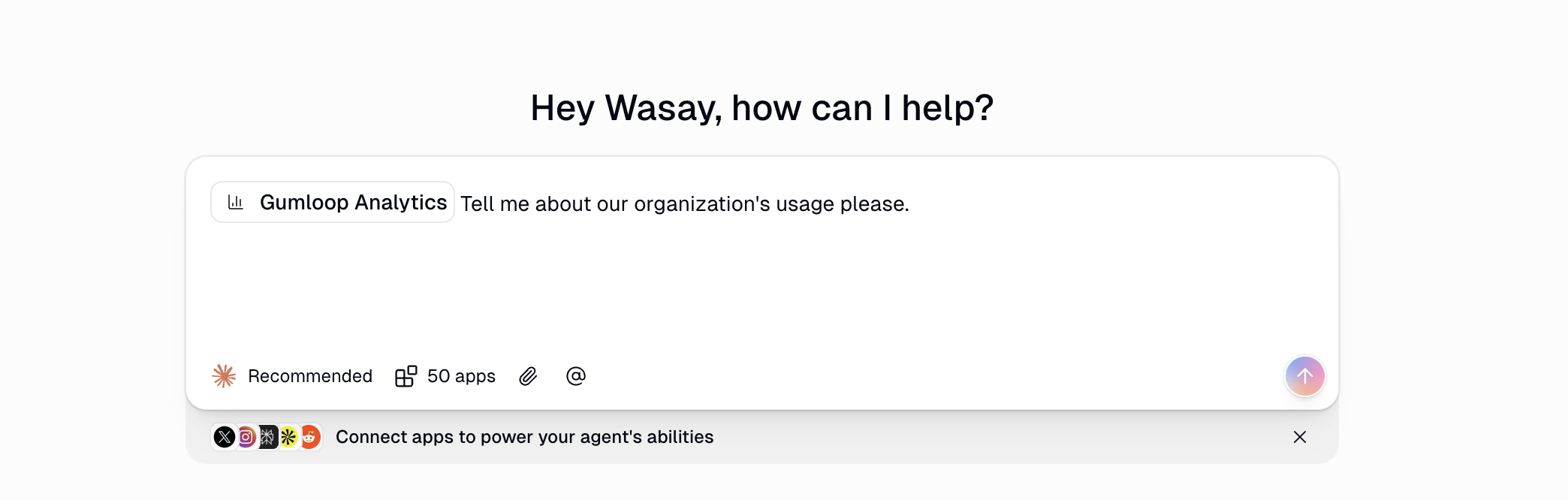Image resolution: width=1568 pixels, height=500 pixels.
Task: Click the yellow asterisk app icon
Action: click(x=288, y=437)
